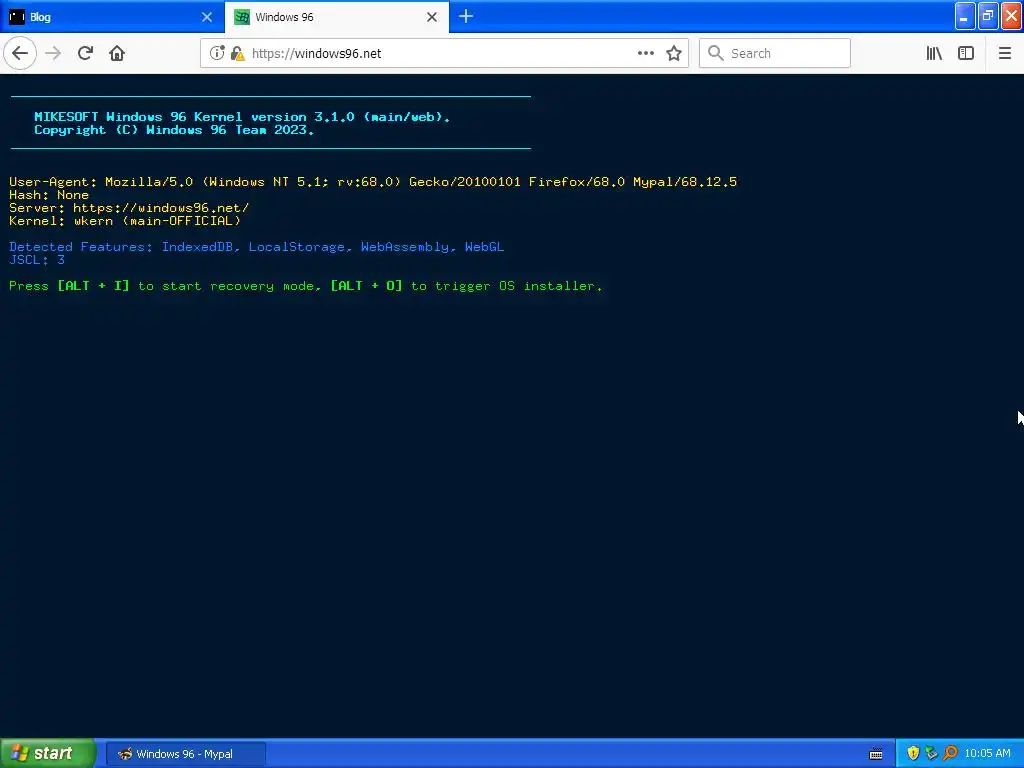Click the windows96.net address field

tap(444, 53)
